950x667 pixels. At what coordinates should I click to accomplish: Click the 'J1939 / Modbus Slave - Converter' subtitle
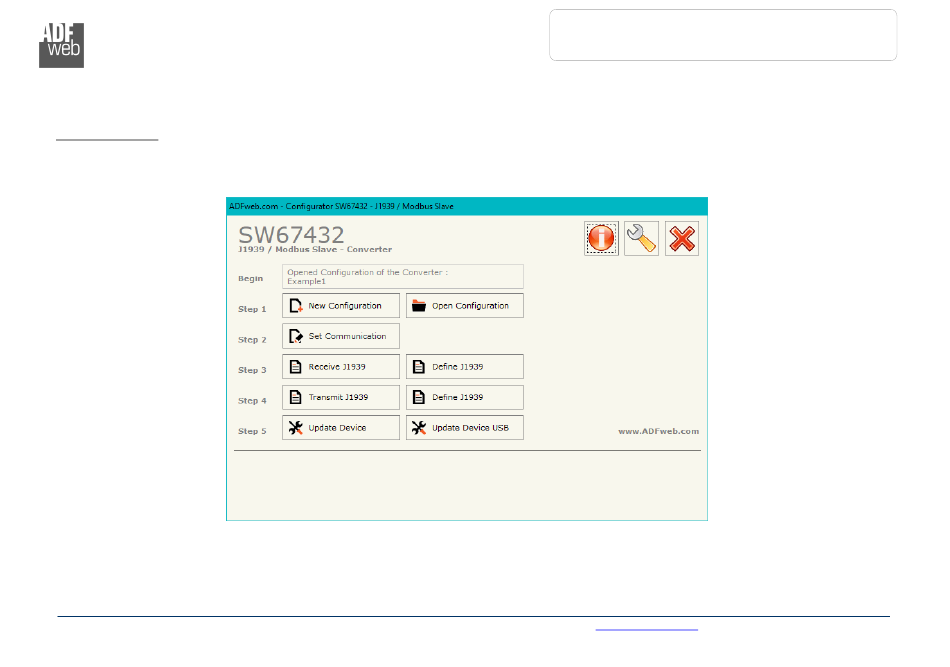pos(315,250)
